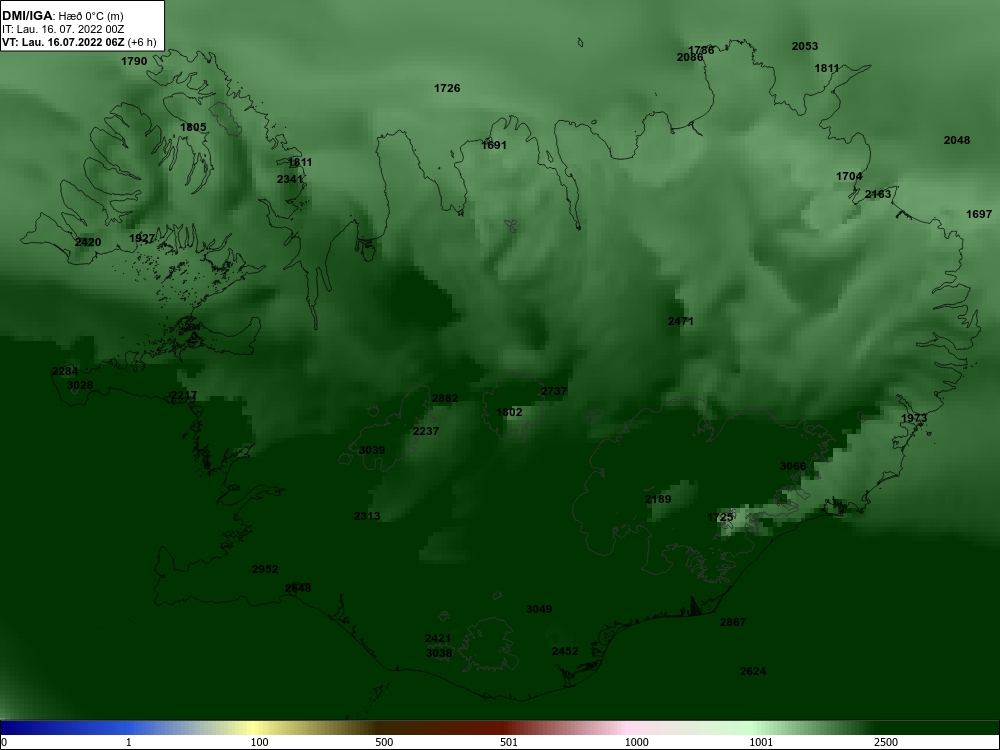1000x750 pixels.
Task: Select the map value 2313
Action: point(367,517)
